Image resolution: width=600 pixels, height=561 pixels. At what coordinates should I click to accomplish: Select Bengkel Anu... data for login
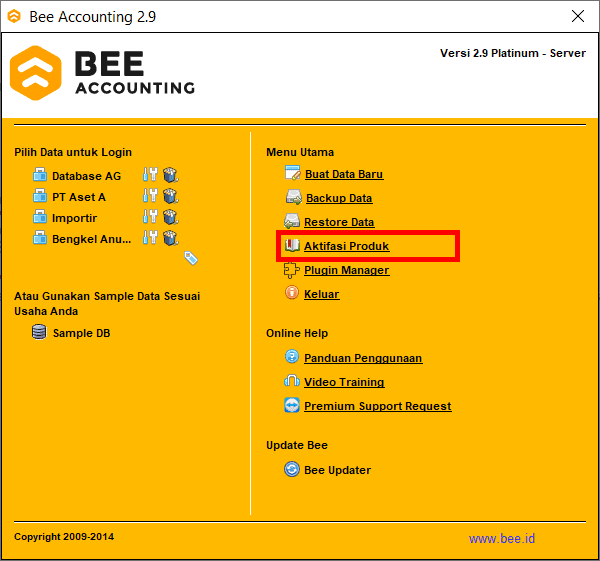point(92,239)
